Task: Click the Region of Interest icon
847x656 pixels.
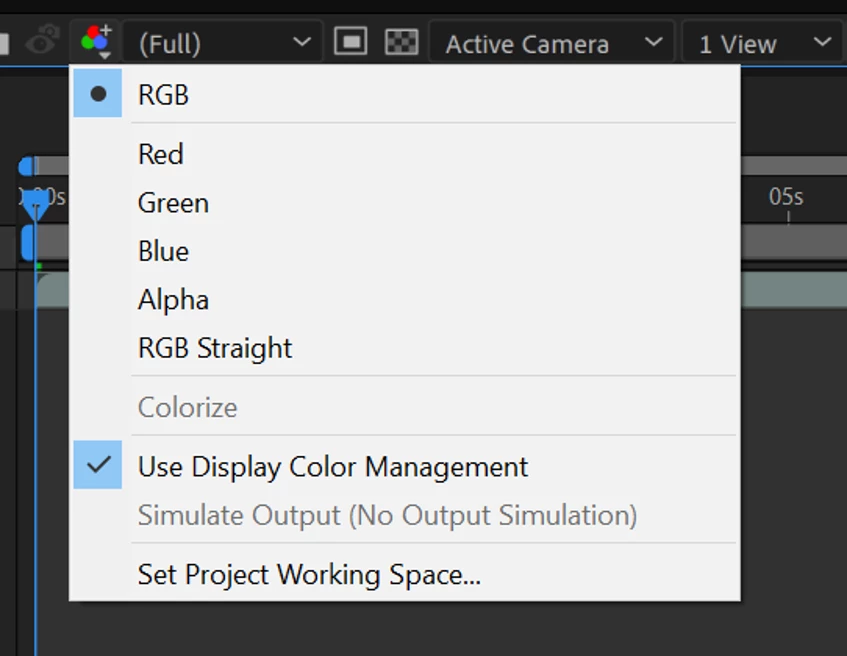Action: [x=350, y=42]
